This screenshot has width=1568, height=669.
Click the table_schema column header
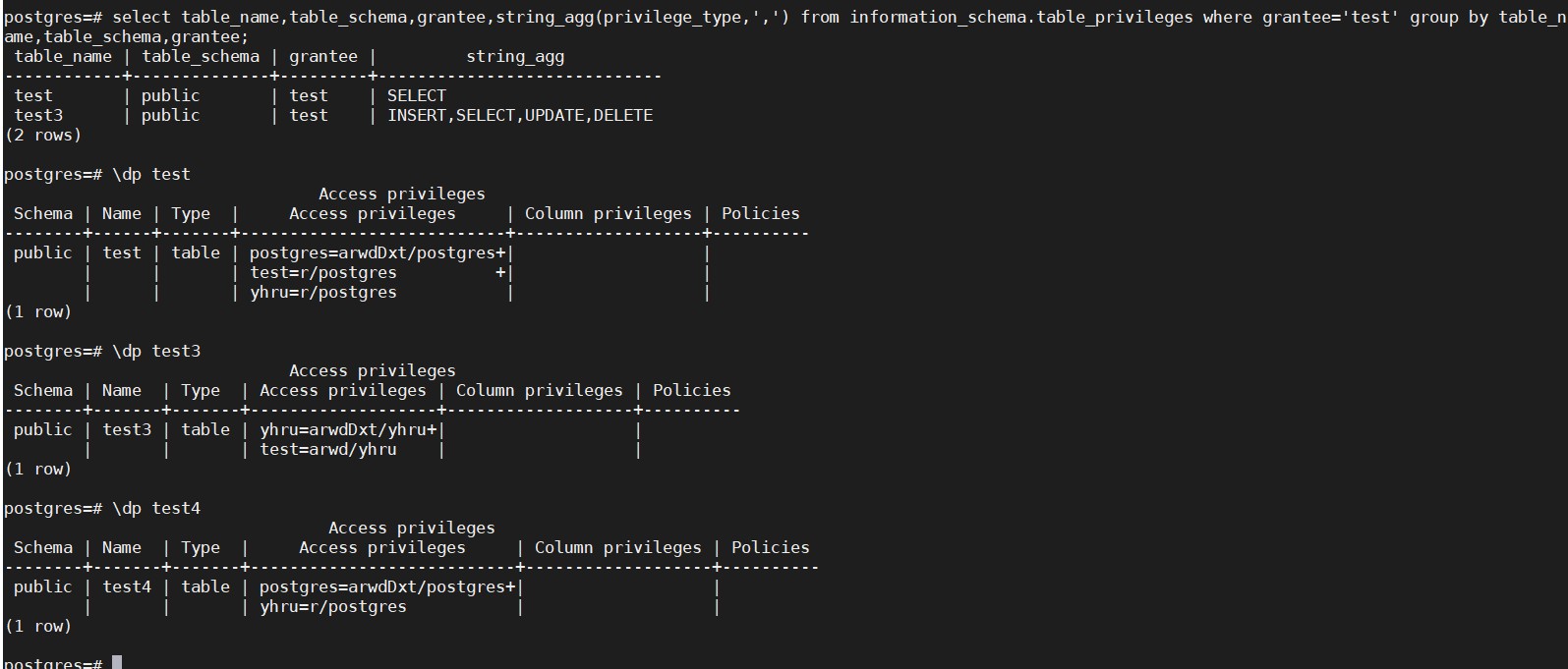click(201, 56)
